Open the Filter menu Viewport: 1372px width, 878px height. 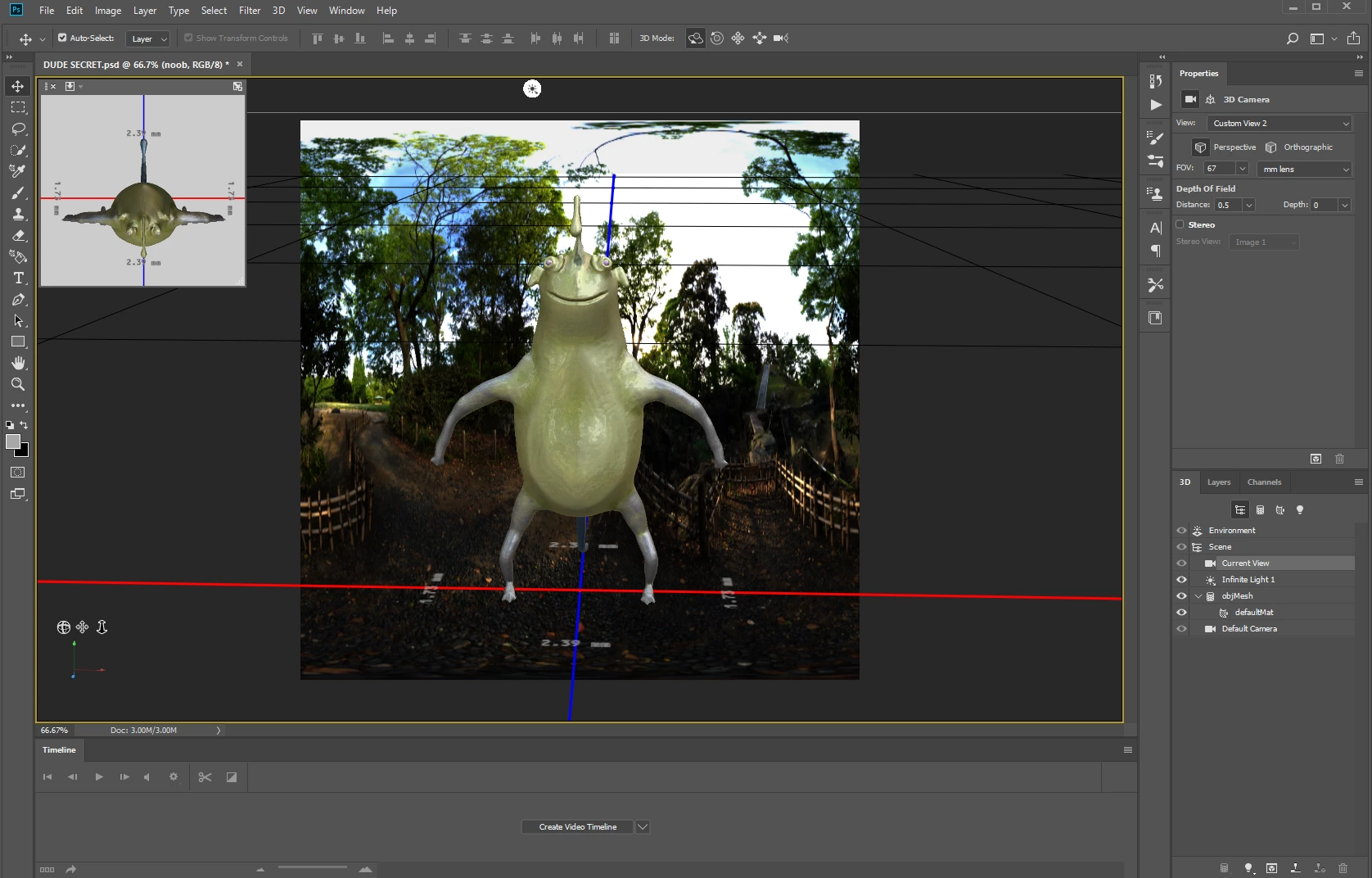[x=250, y=11]
